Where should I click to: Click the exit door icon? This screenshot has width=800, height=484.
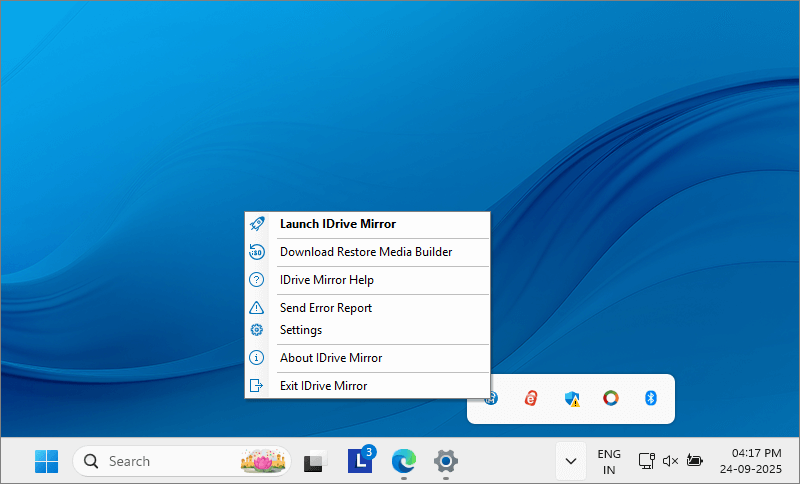(257, 386)
